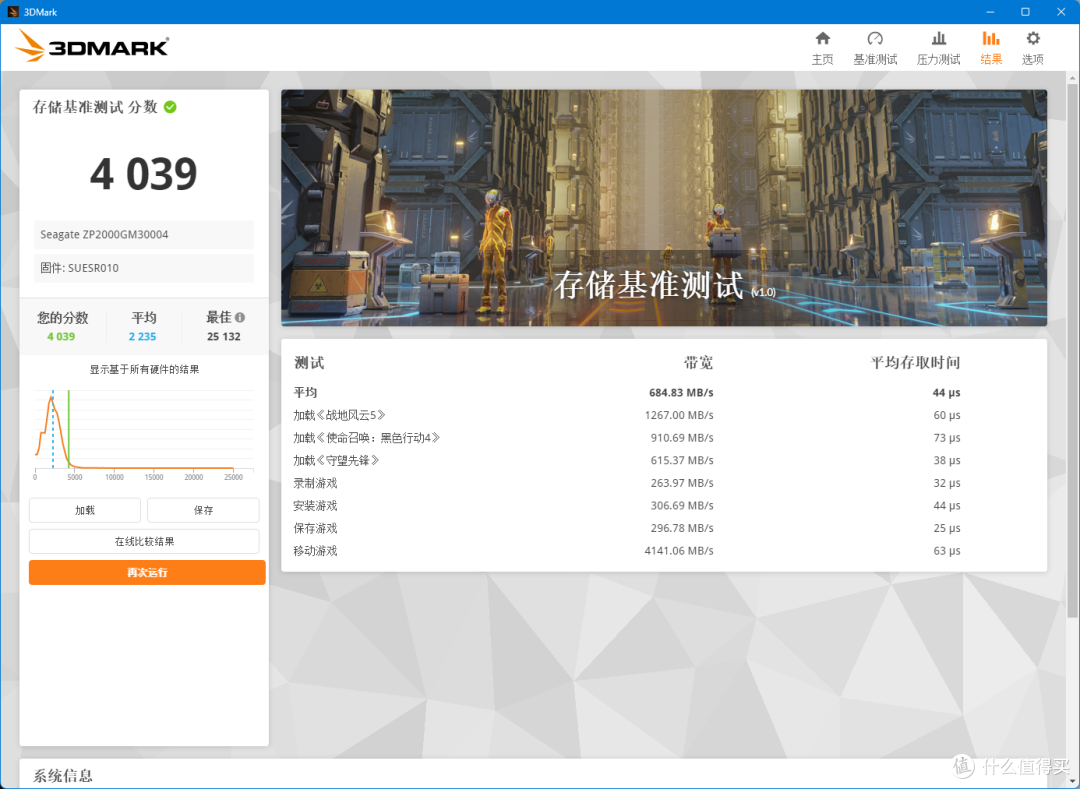Viewport: 1080px width, 789px height.
Task: Minimize the 3DMark window
Action: tap(990, 12)
